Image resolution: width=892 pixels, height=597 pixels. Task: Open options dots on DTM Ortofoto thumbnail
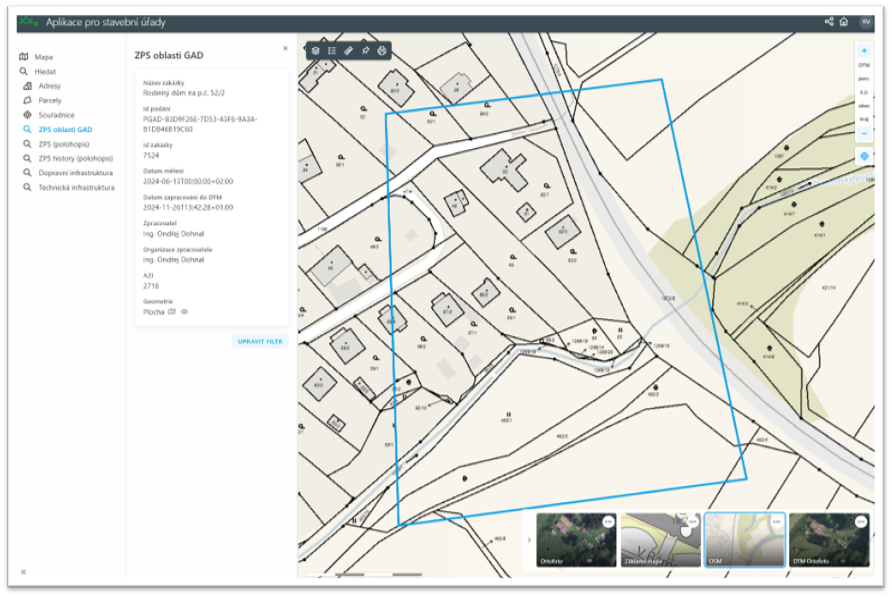coord(861,521)
